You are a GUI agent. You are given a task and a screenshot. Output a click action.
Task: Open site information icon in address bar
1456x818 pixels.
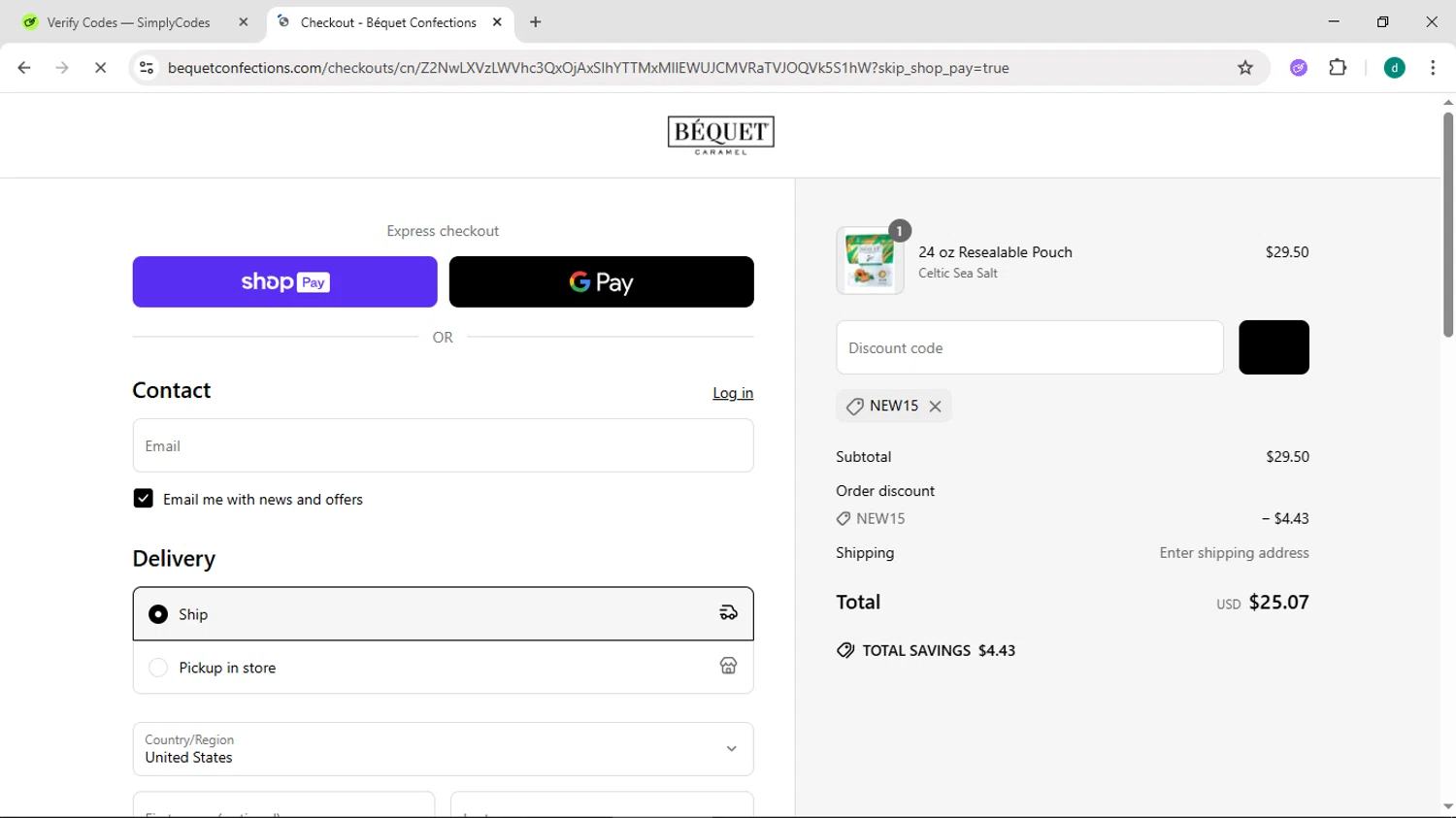(x=147, y=68)
